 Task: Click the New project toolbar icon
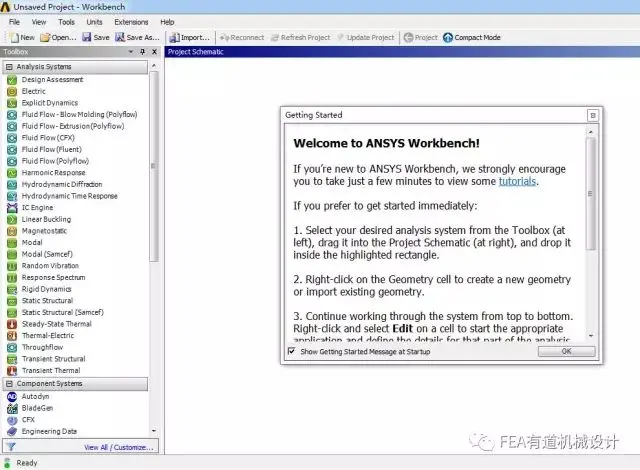(15, 38)
